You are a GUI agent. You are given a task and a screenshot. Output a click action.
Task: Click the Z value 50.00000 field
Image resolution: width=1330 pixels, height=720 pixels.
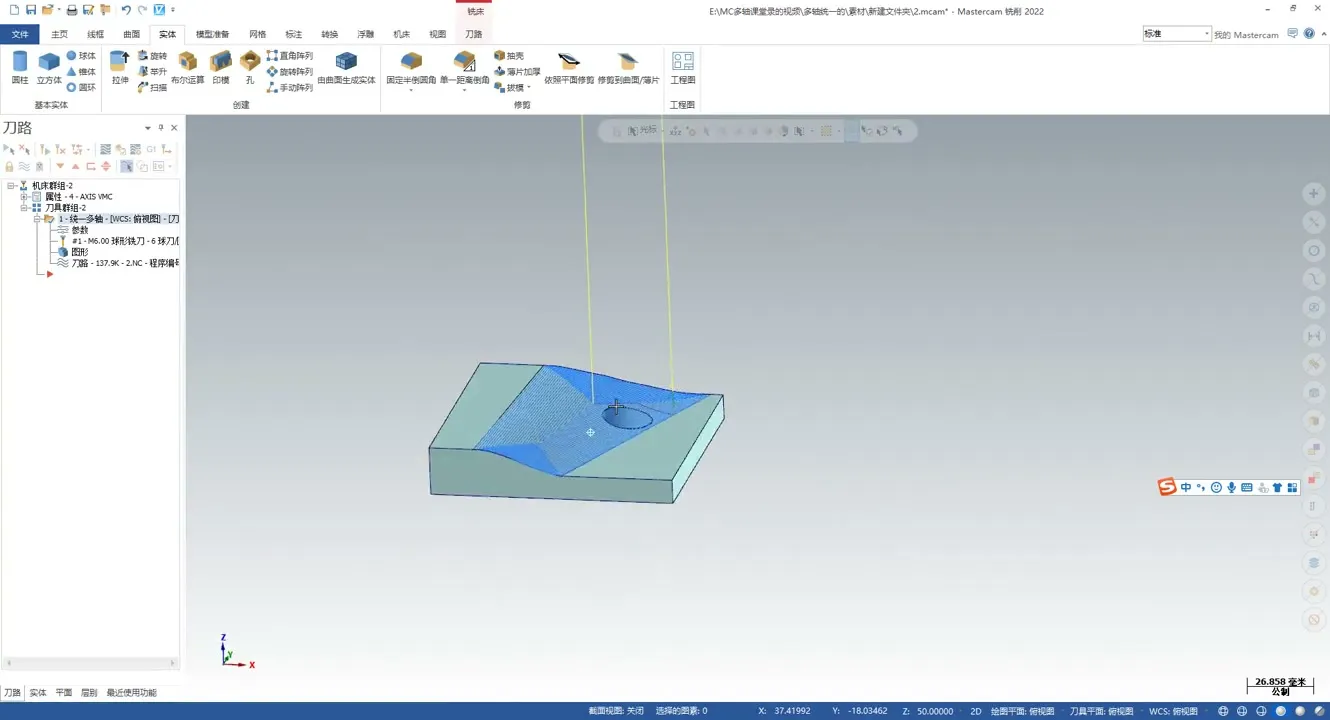click(934, 711)
